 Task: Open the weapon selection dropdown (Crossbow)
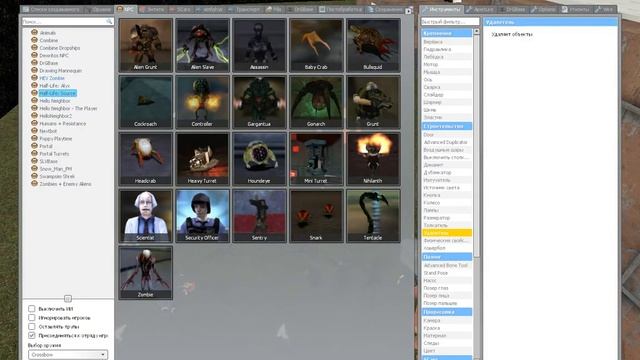pyautogui.click(x=68, y=355)
